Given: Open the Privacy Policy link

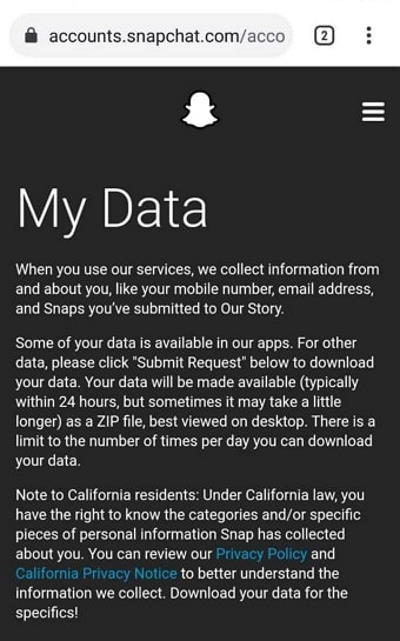Looking at the screenshot, I should tap(261, 554).
